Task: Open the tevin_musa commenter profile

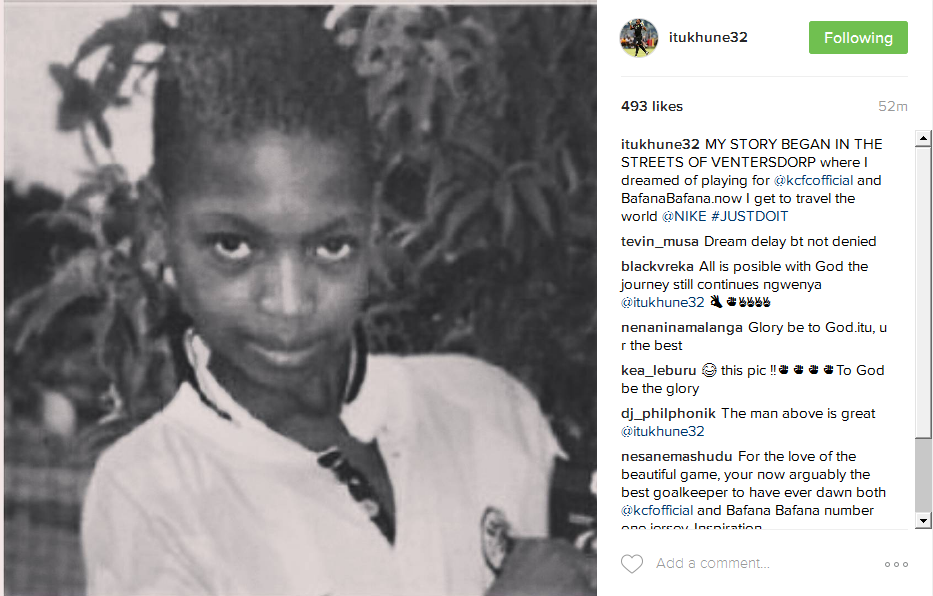Action: pyautogui.click(x=659, y=241)
